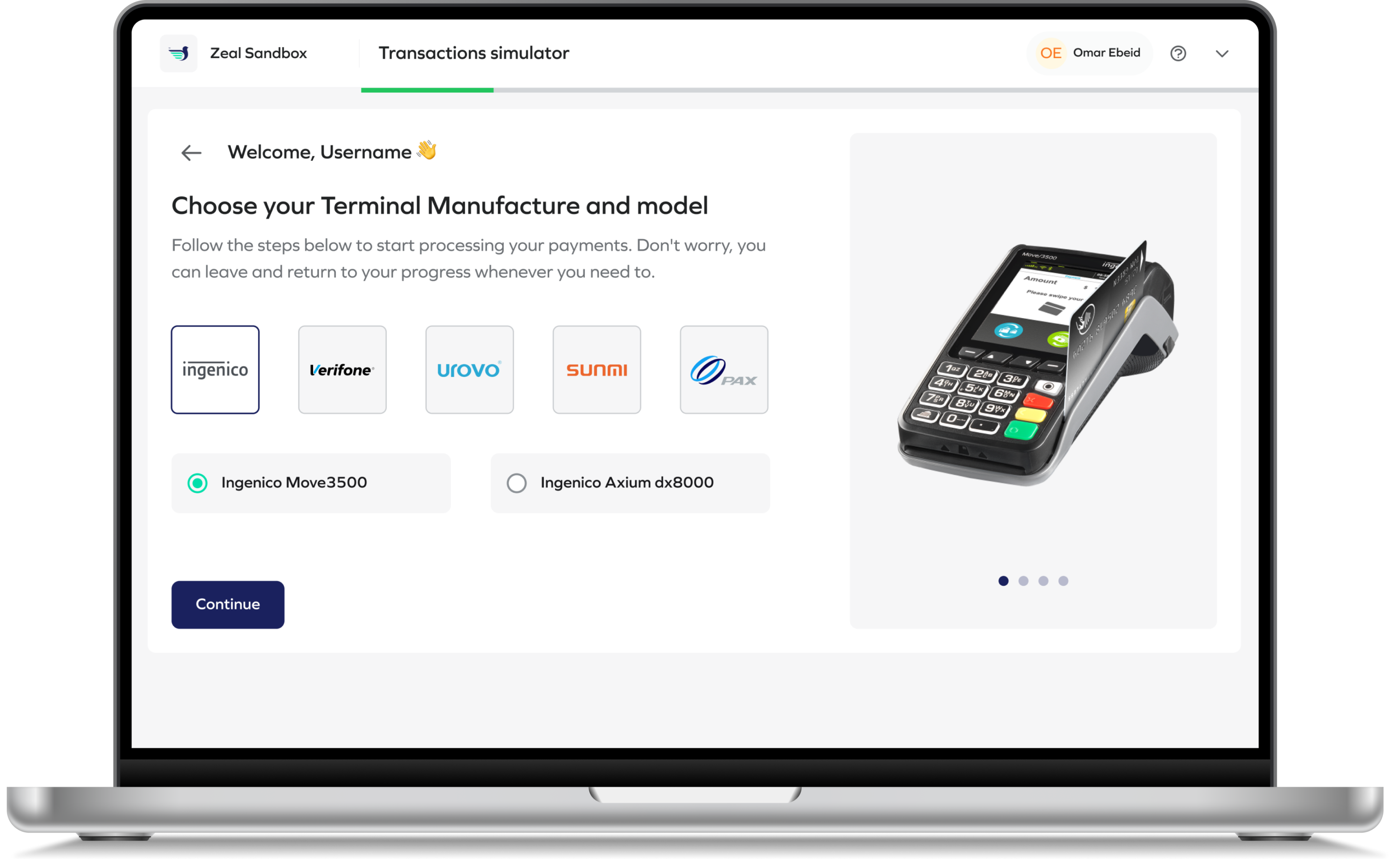Select the Ingenico terminal manufacturer
Screen dimensions: 1400x859
tap(214, 369)
